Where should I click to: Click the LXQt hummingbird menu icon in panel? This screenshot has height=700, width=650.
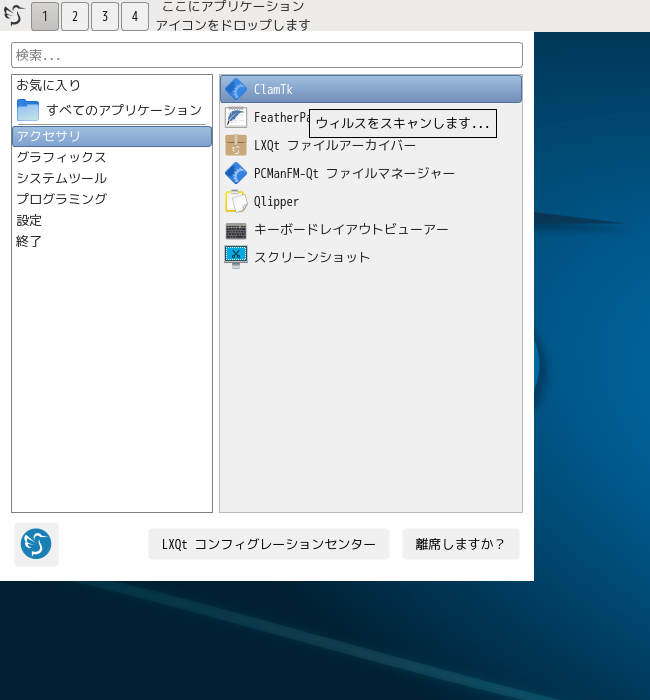(x=14, y=15)
